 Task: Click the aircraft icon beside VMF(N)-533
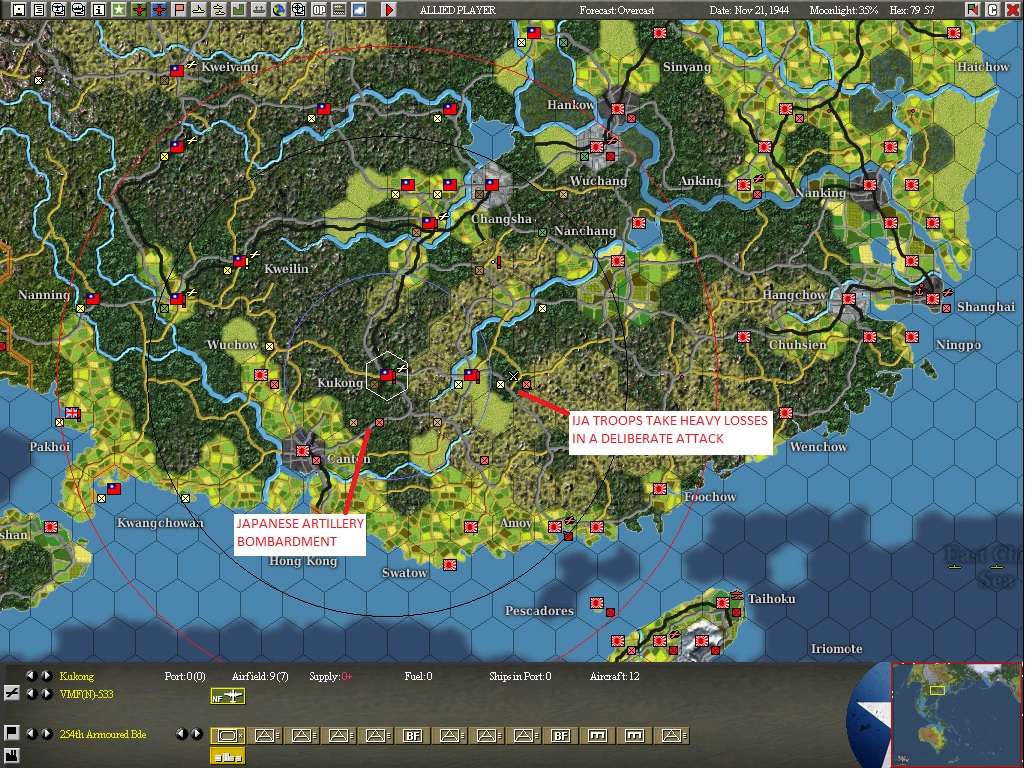pos(11,693)
